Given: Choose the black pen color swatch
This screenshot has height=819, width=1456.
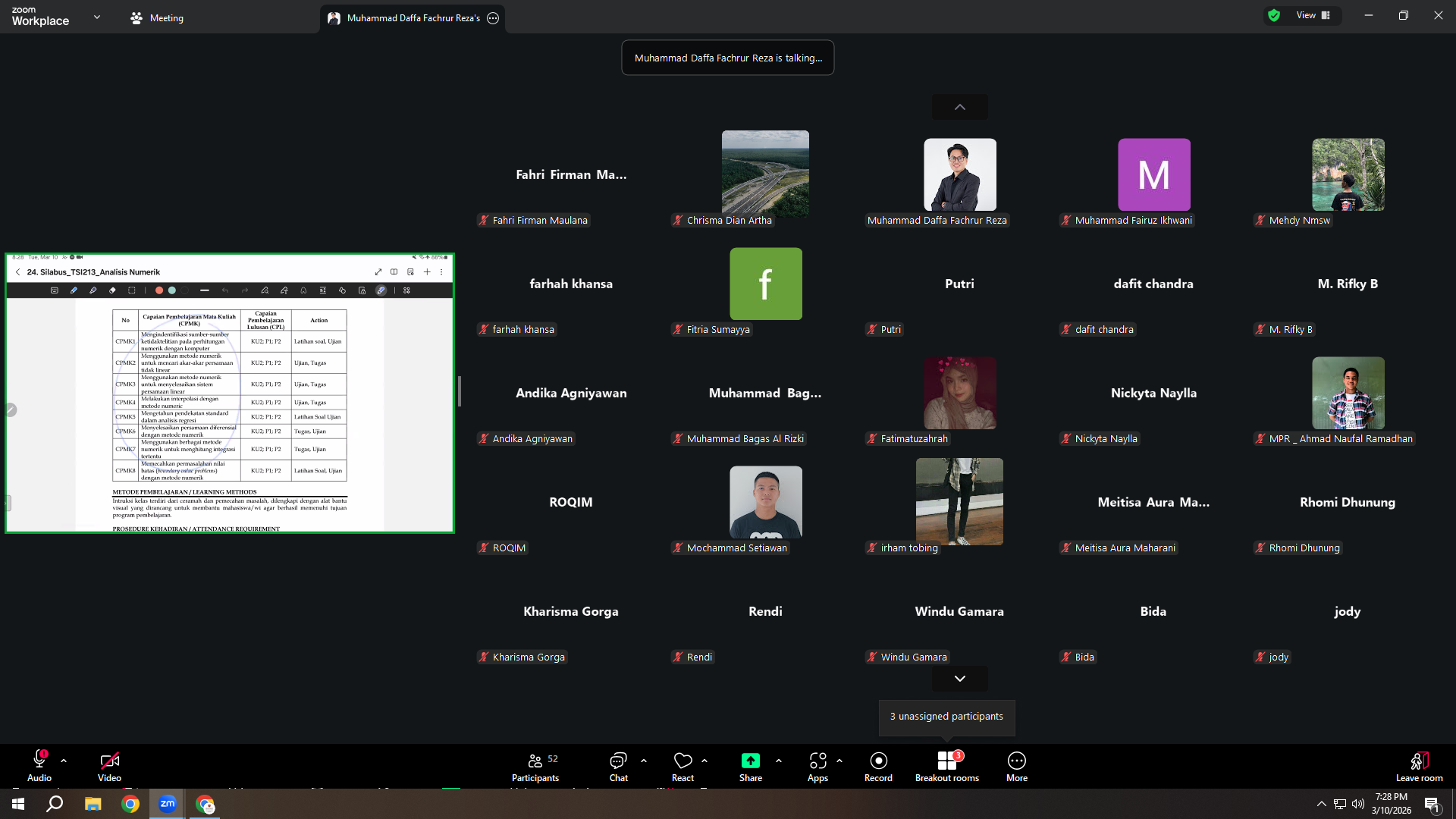Looking at the screenshot, I should tap(184, 290).
